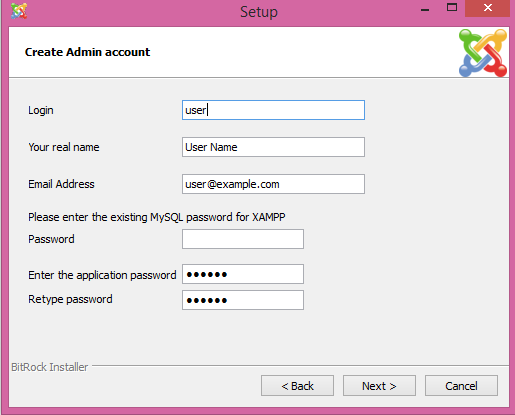
Task: Click the Login label
Action: click(x=41, y=110)
